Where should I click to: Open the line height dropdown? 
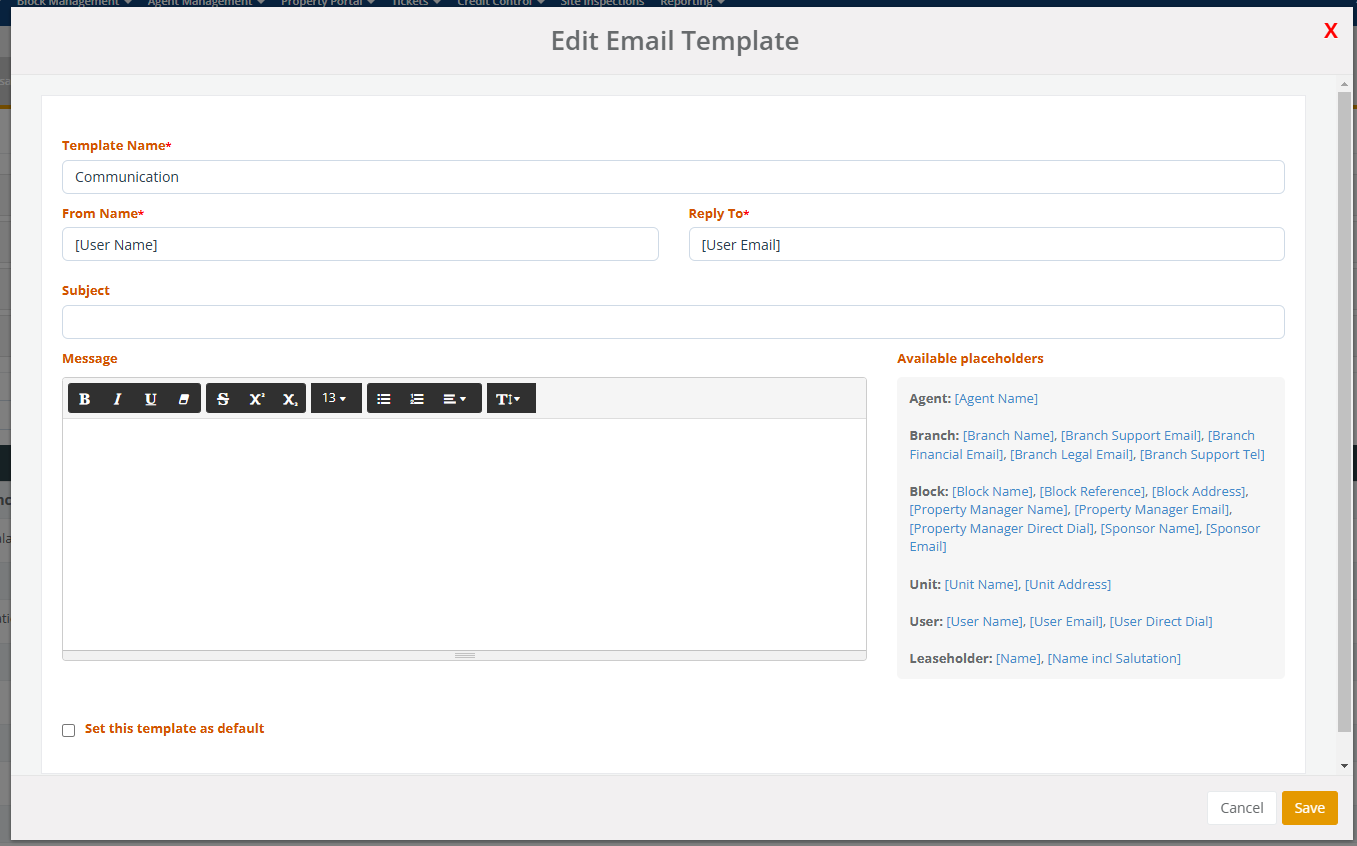click(510, 399)
